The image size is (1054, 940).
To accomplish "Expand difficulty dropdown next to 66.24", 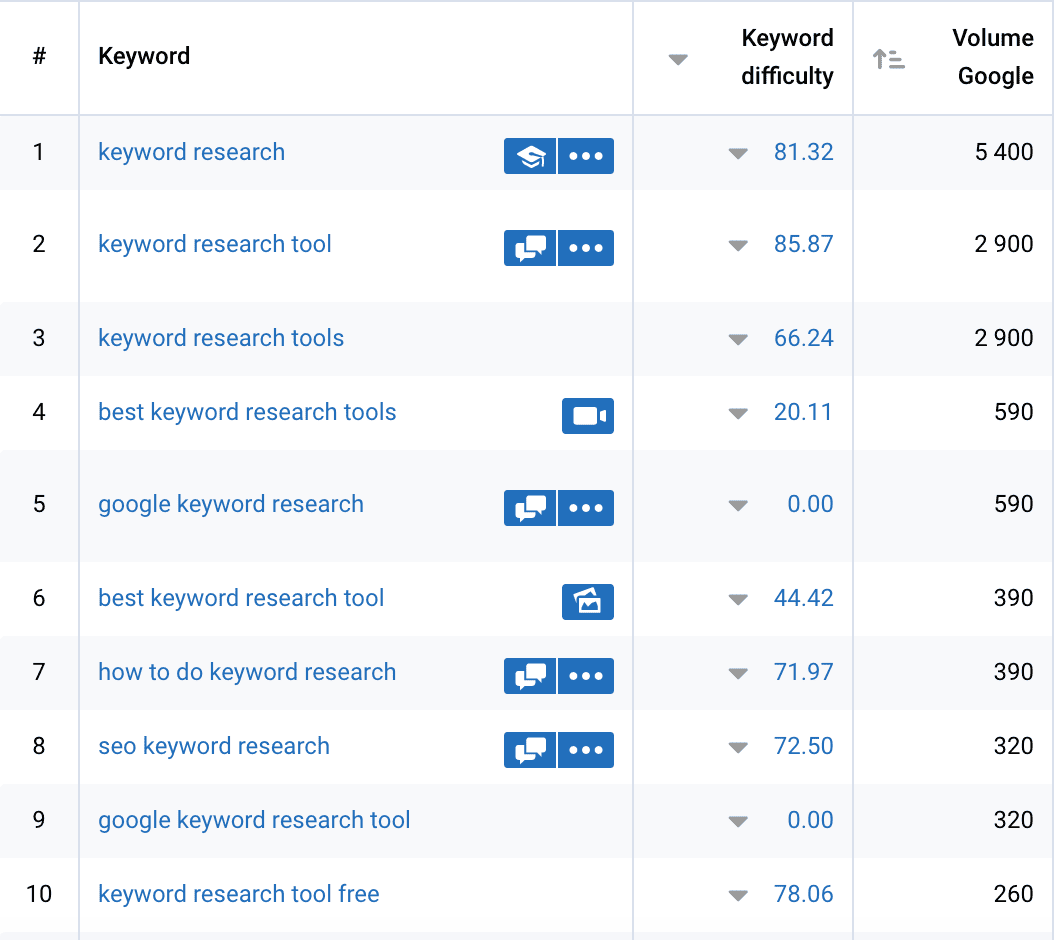I will click(738, 339).
